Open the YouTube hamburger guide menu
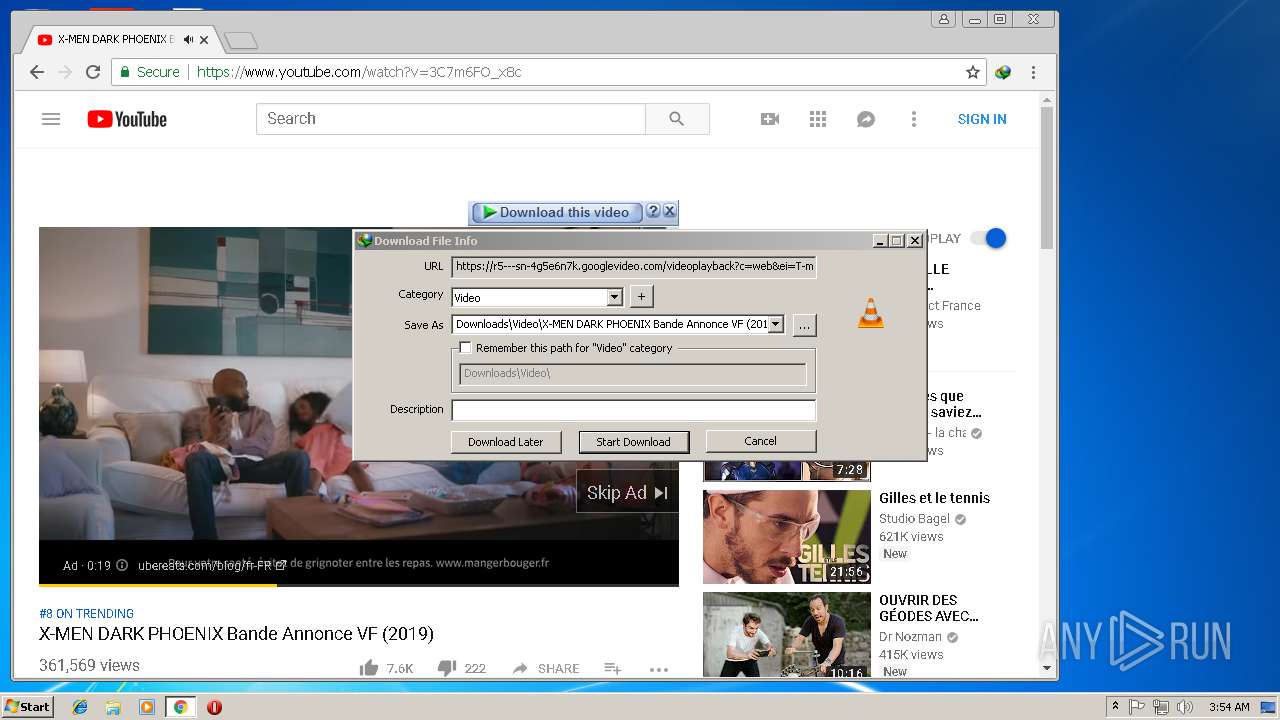The image size is (1280, 720). [51, 119]
